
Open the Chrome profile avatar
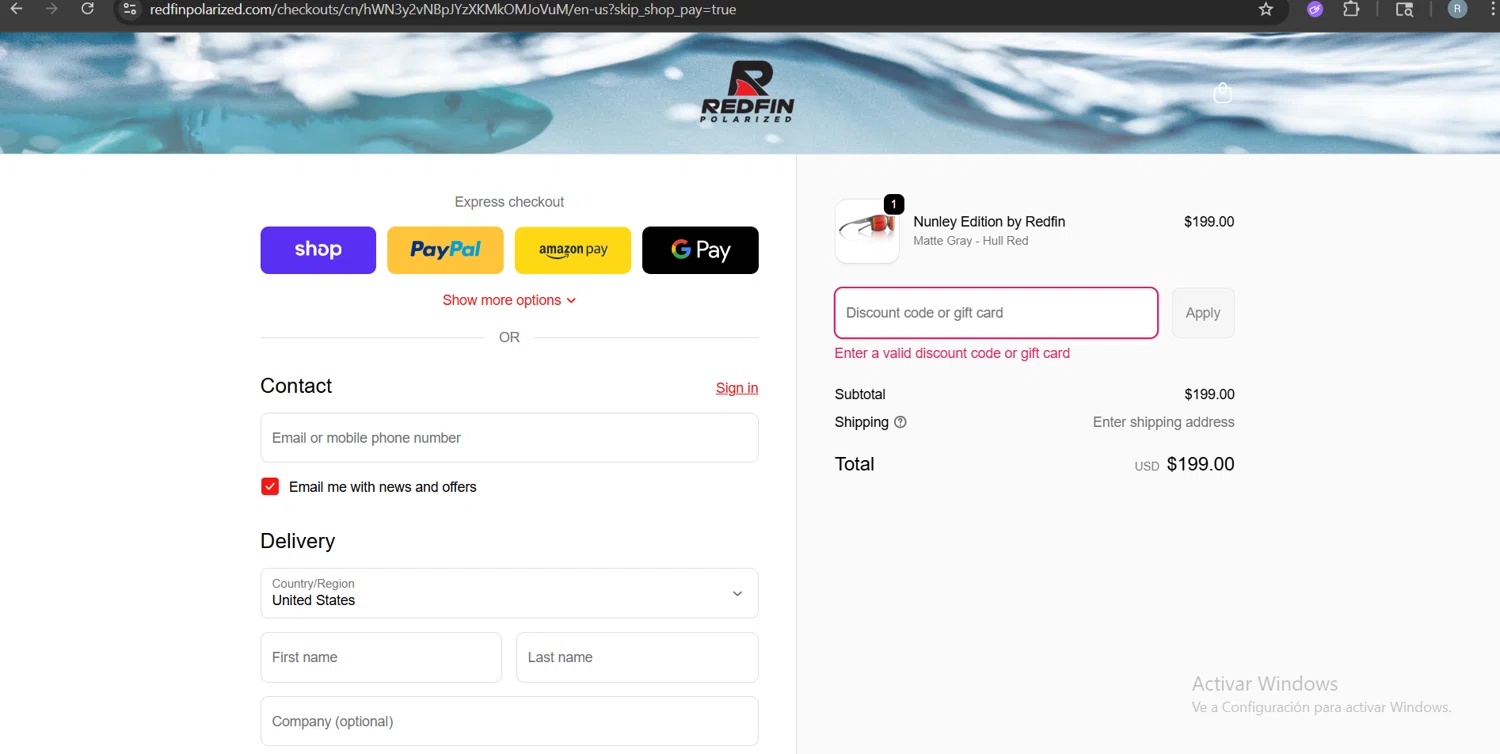pos(1457,9)
